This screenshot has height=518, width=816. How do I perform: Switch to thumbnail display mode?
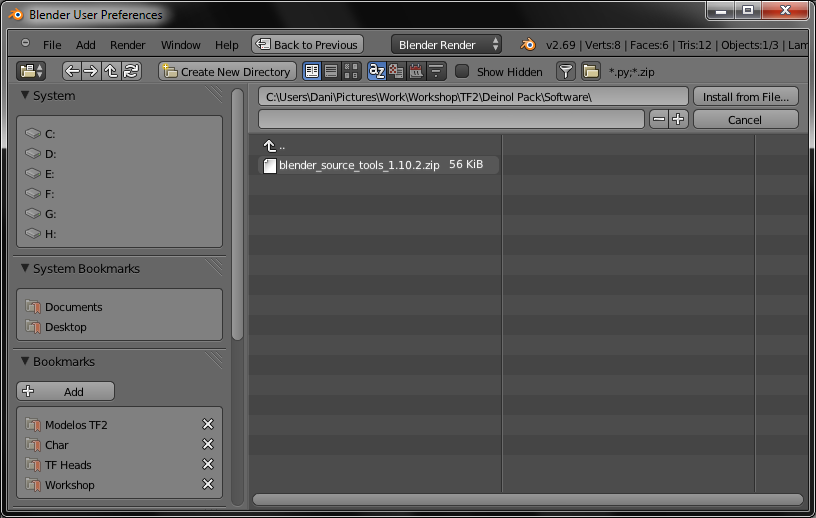351,71
